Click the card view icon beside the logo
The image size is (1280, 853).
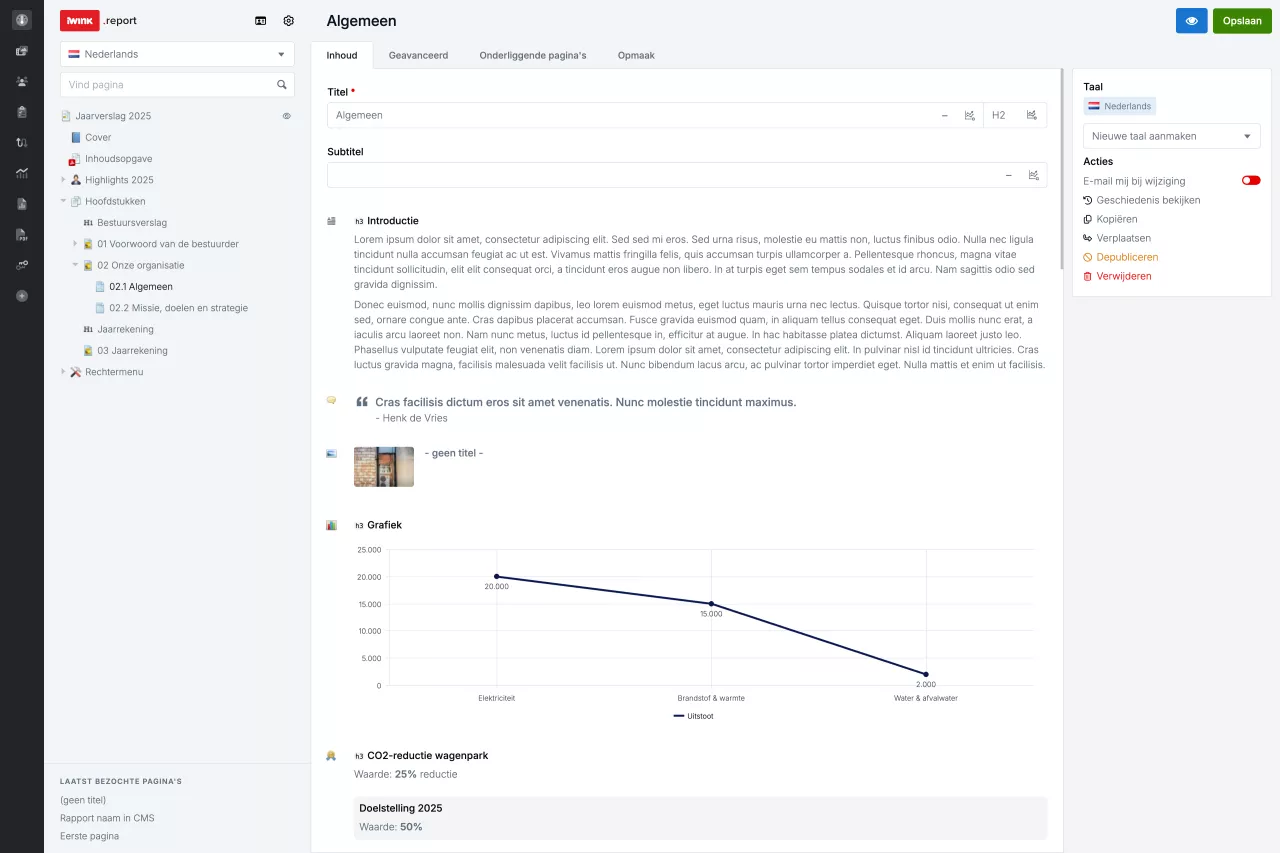pos(261,20)
